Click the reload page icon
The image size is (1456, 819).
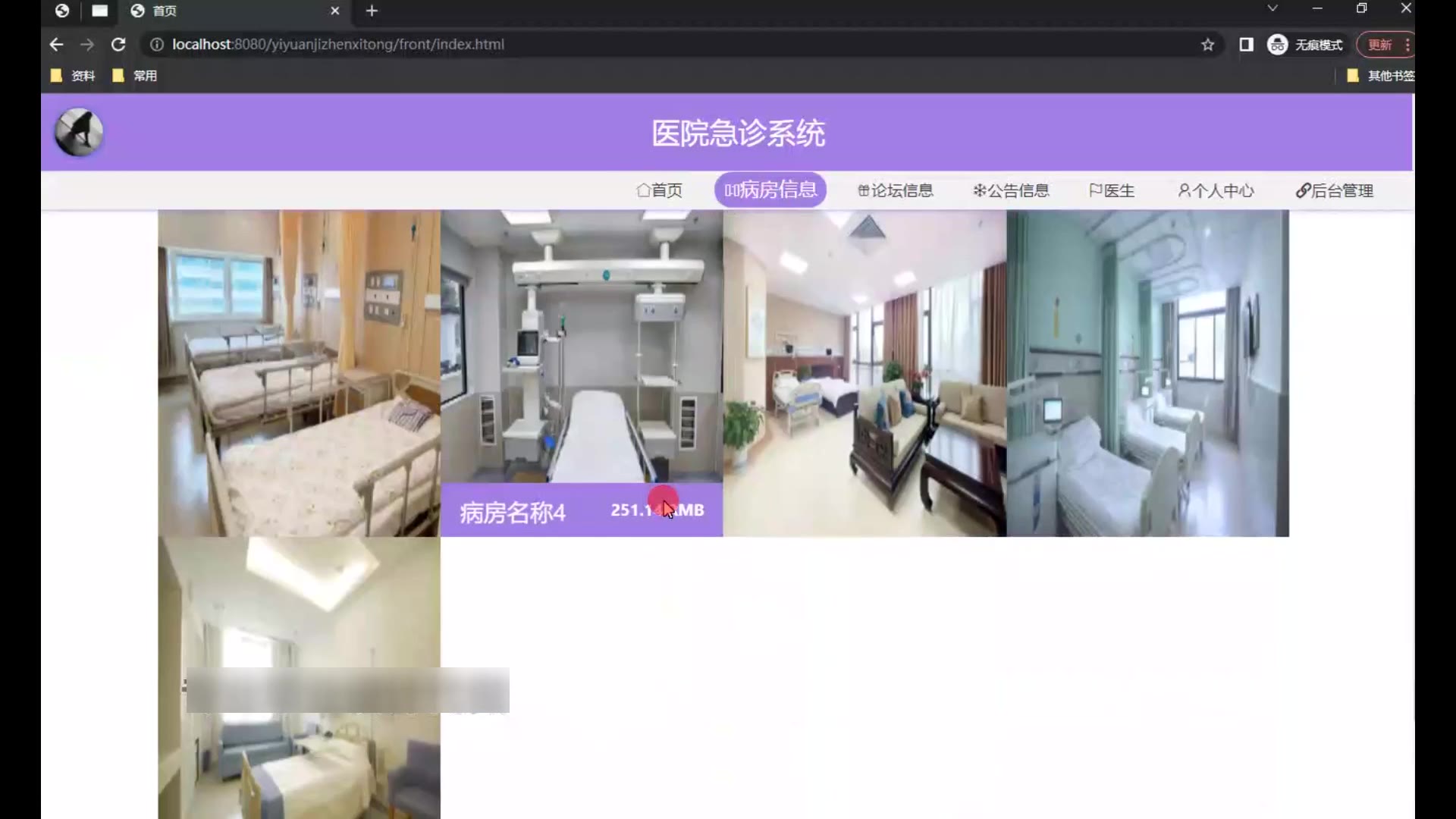(x=118, y=45)
